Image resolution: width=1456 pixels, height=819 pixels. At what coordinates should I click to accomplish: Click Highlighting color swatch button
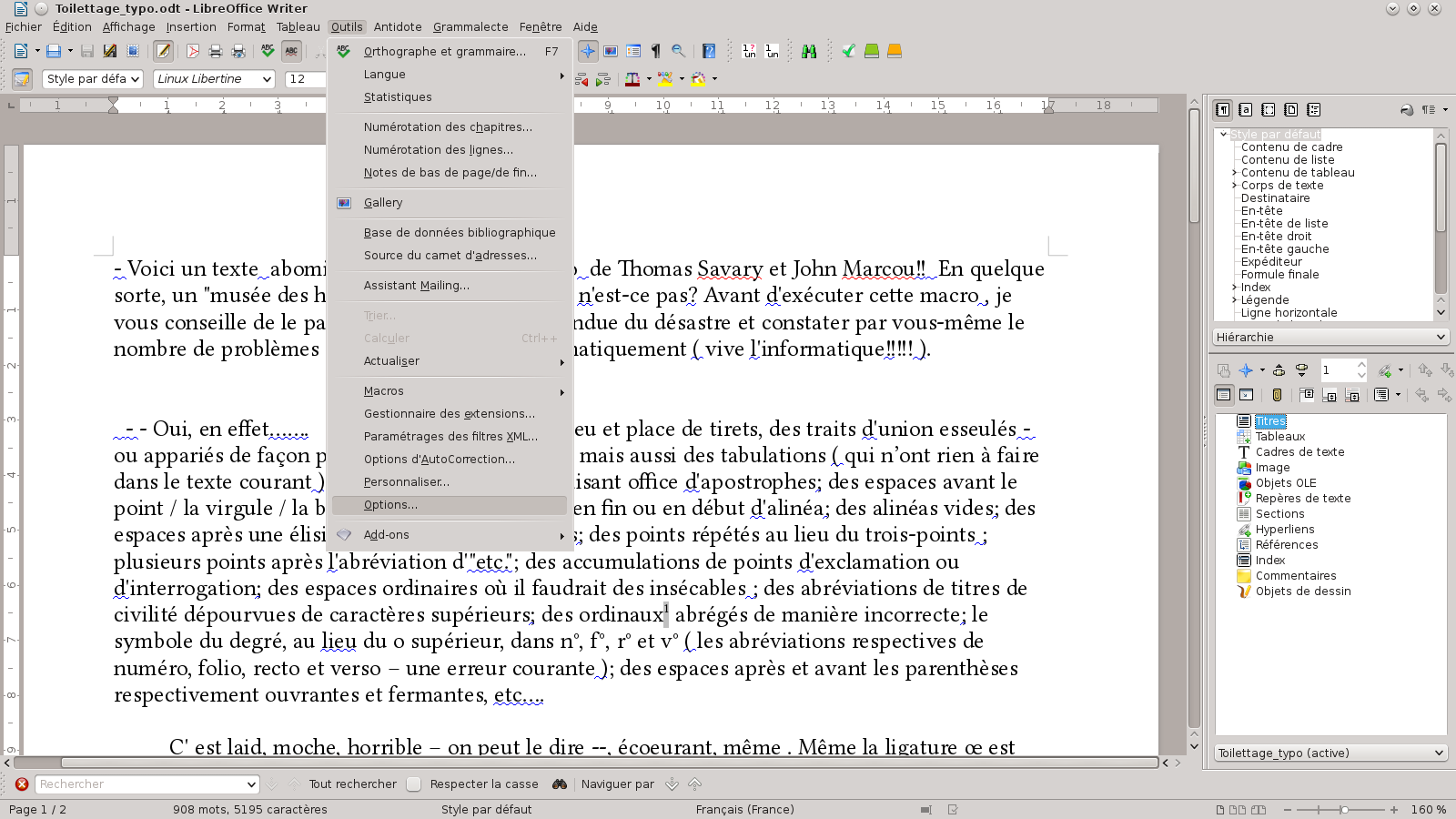point(666,79)
